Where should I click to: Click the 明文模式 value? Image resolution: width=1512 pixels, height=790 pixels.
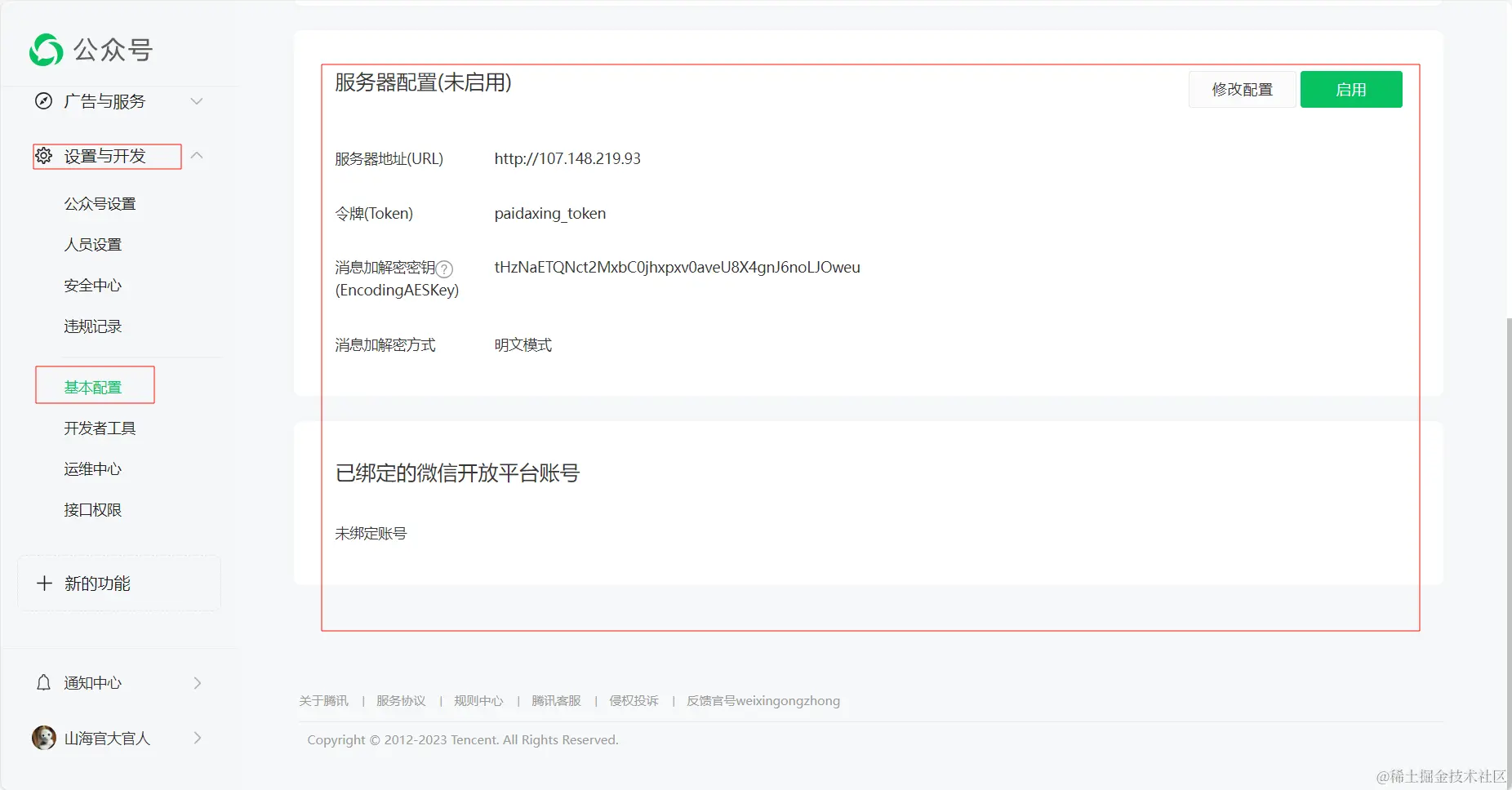point(523,345)
